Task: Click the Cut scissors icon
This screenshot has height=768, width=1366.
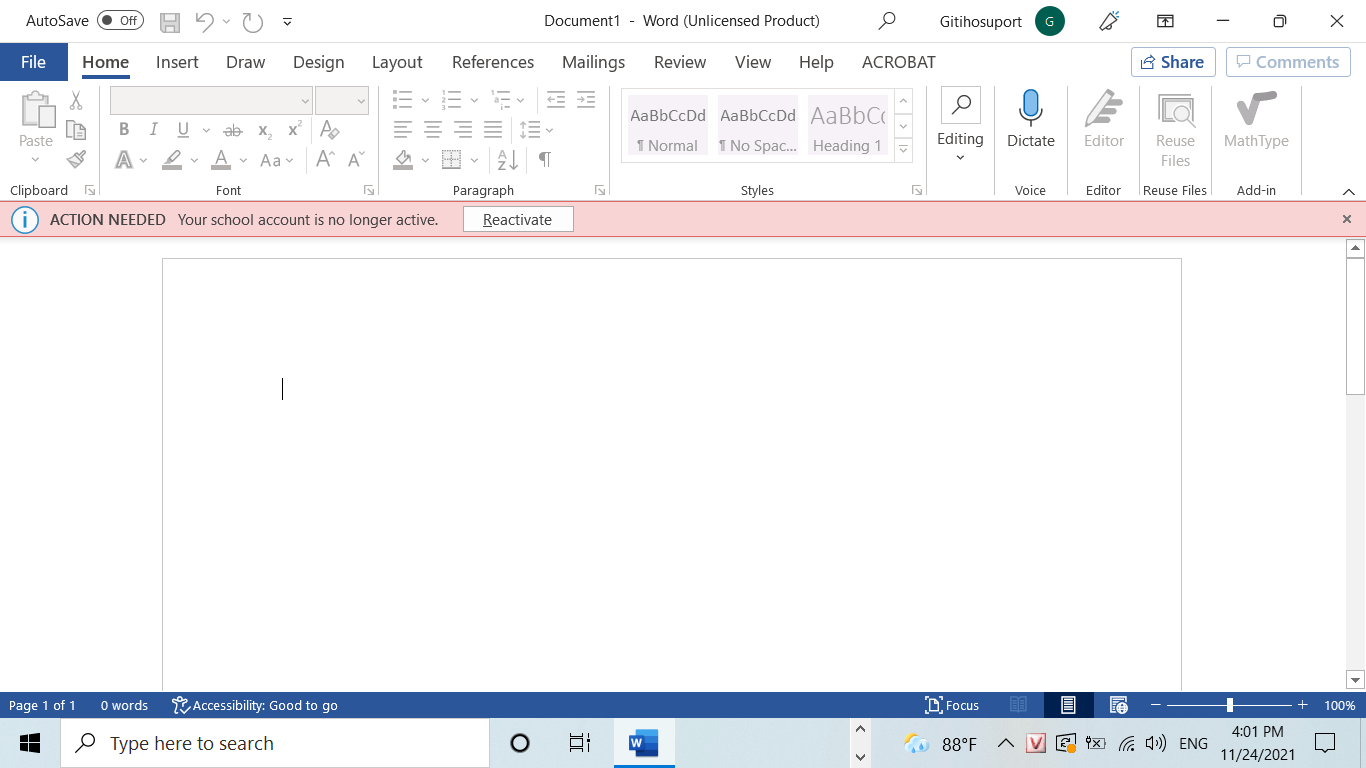Action: (x=76, y=100)
